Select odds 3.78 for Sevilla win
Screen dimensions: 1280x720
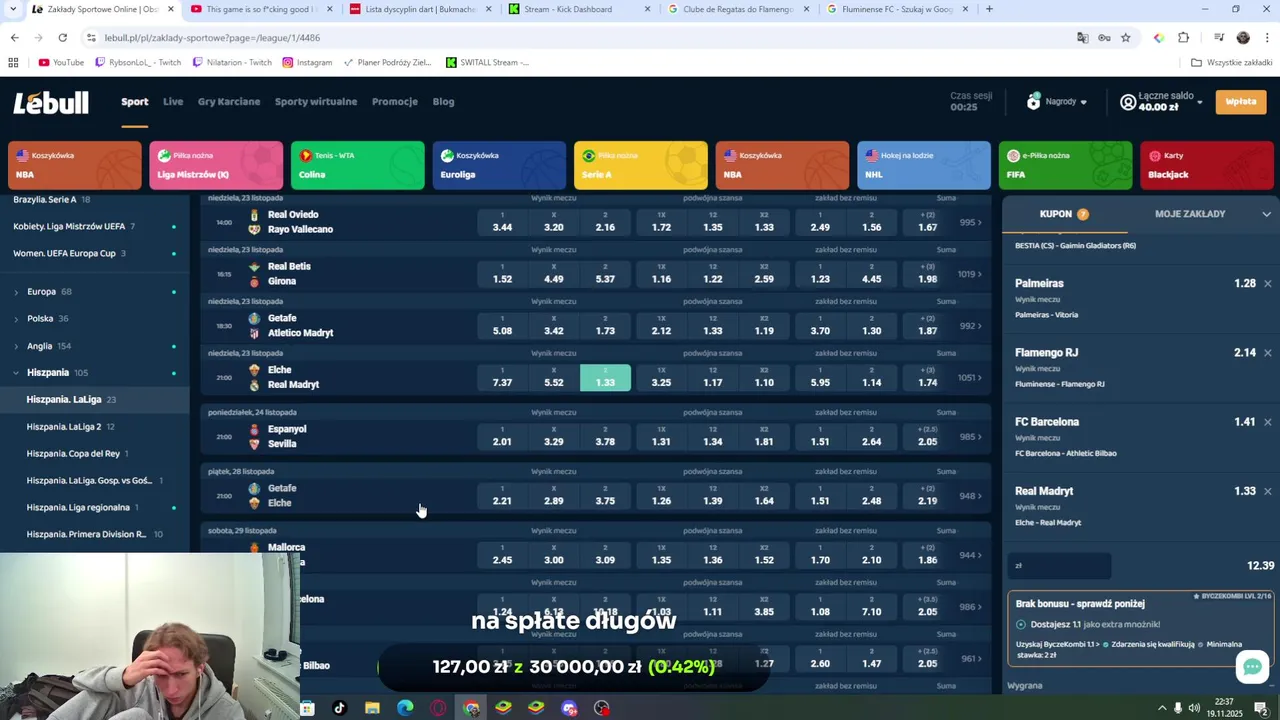coord(605,437)
